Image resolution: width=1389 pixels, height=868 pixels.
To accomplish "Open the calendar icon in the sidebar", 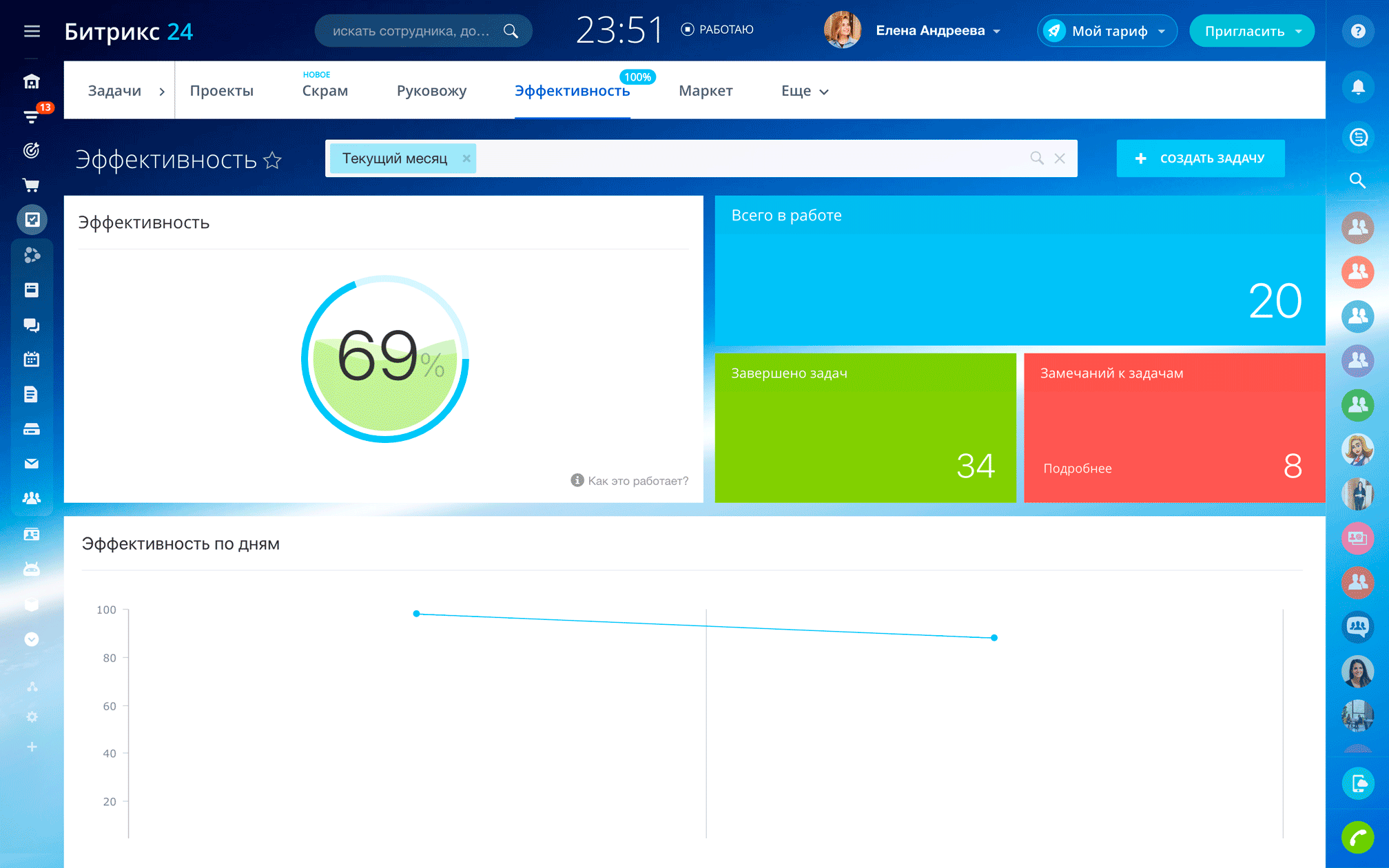I will tap(32, 359).
